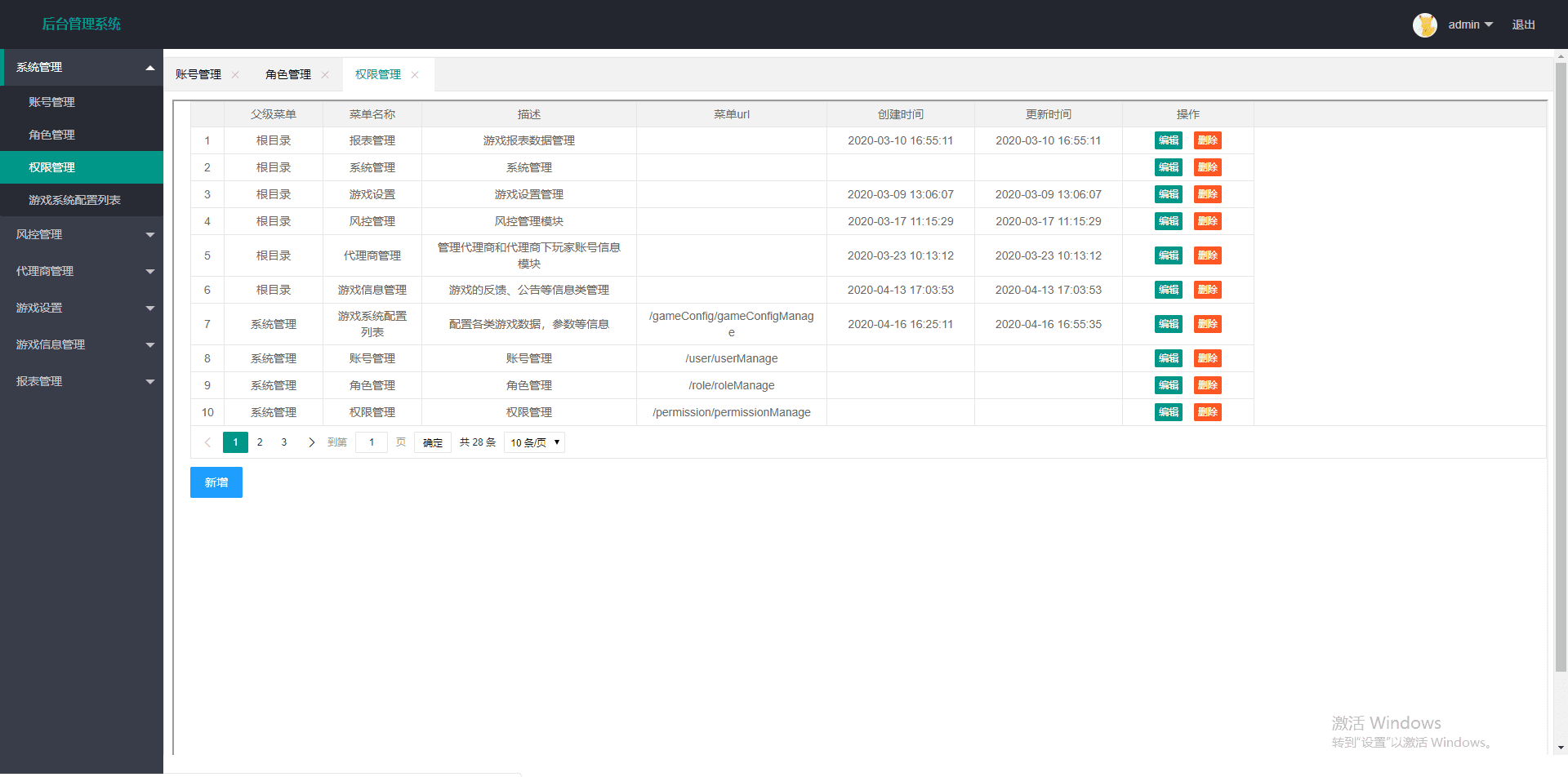Close the 权限管理 tab
This screenshot has width=1568, height=777.
[415, 75]
